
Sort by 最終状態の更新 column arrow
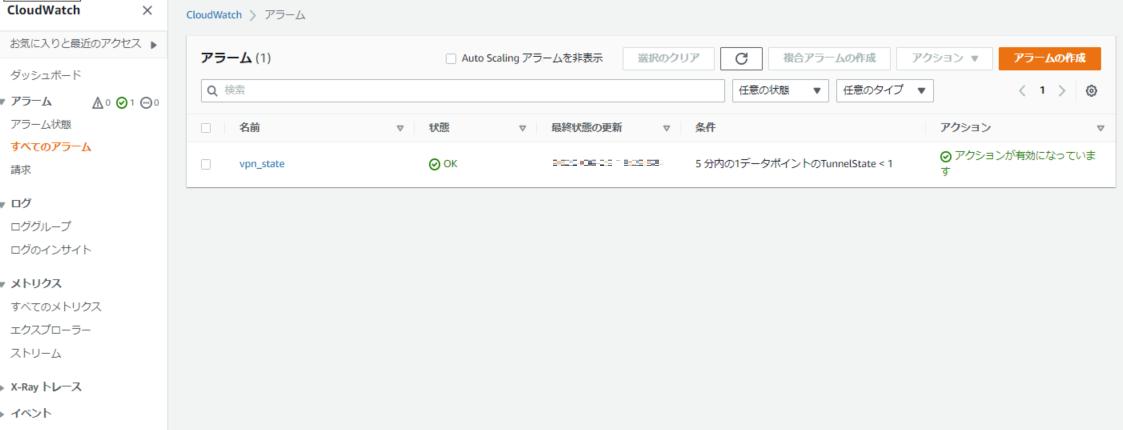coord(666,128)
